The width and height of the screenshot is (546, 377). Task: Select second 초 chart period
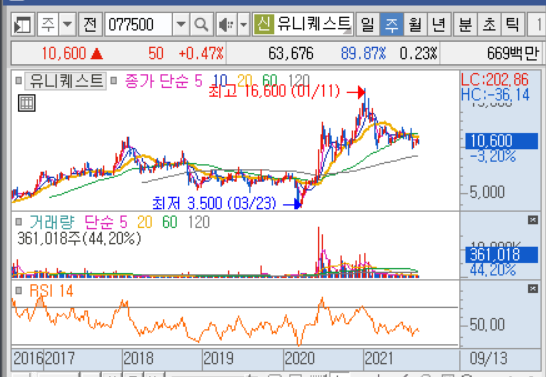click(489, 24)
